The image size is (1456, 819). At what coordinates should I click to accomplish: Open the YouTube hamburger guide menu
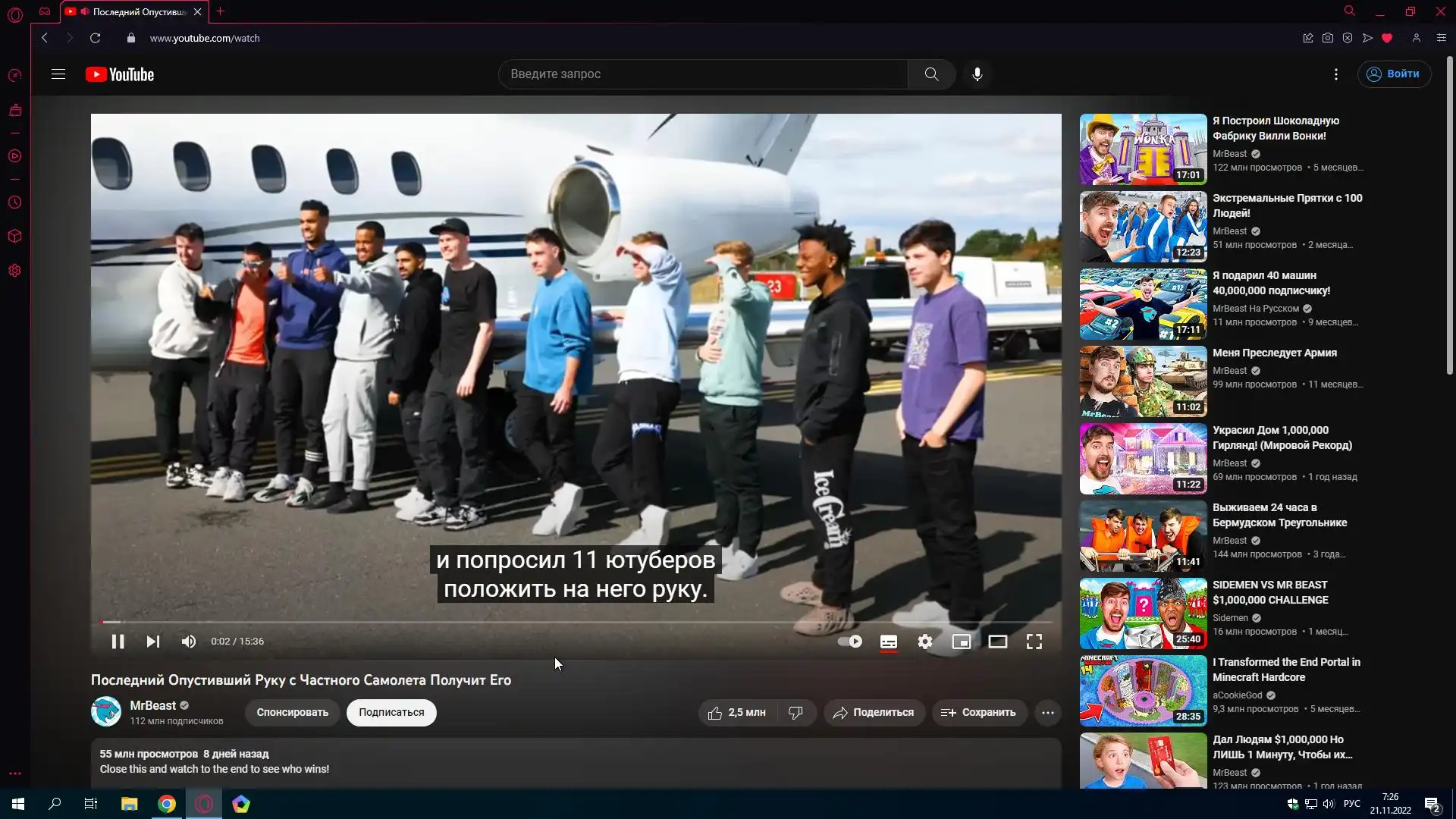pyautogui.click(x=58, y=74)
